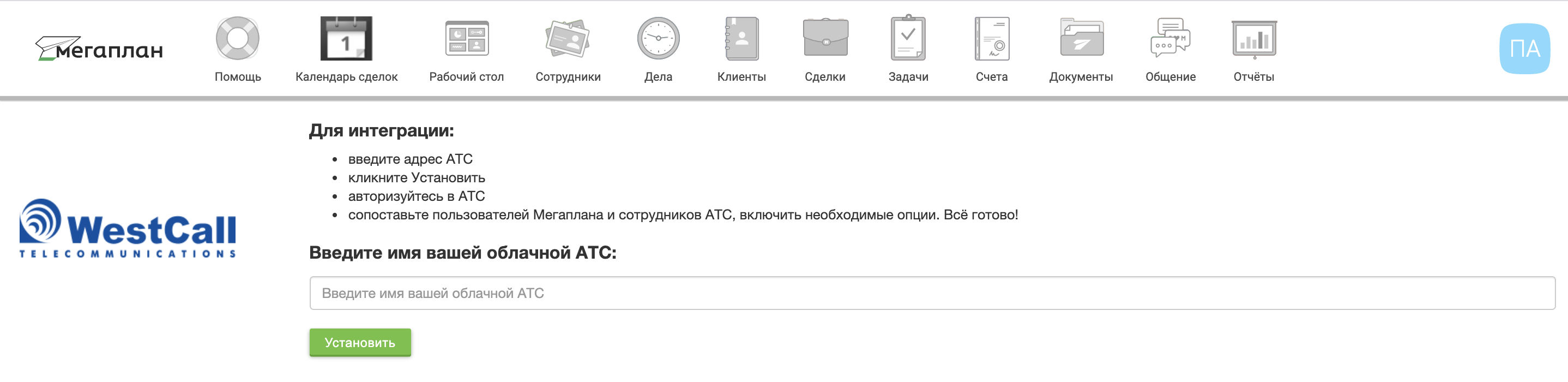Click the green Установить button
The image size is (1568, 382).
pyautogui.click(x=360, y=342)
